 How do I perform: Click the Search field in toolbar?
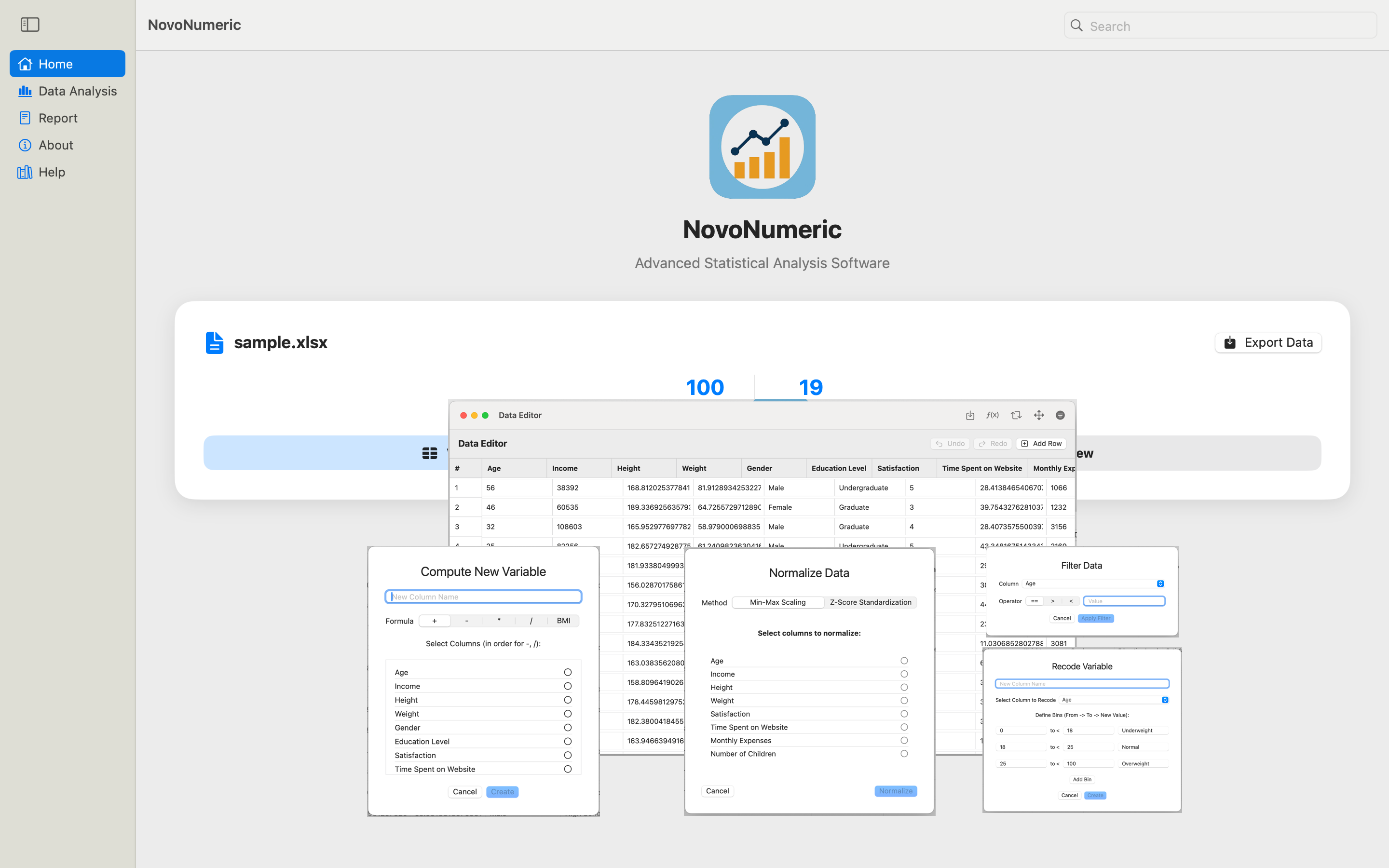click(x=1220, y=26)
